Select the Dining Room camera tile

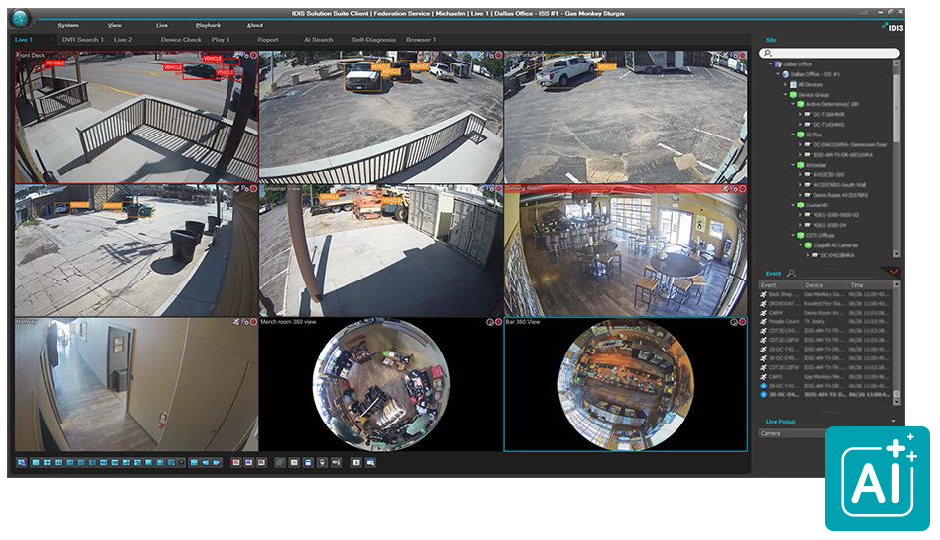pos(626,251)
